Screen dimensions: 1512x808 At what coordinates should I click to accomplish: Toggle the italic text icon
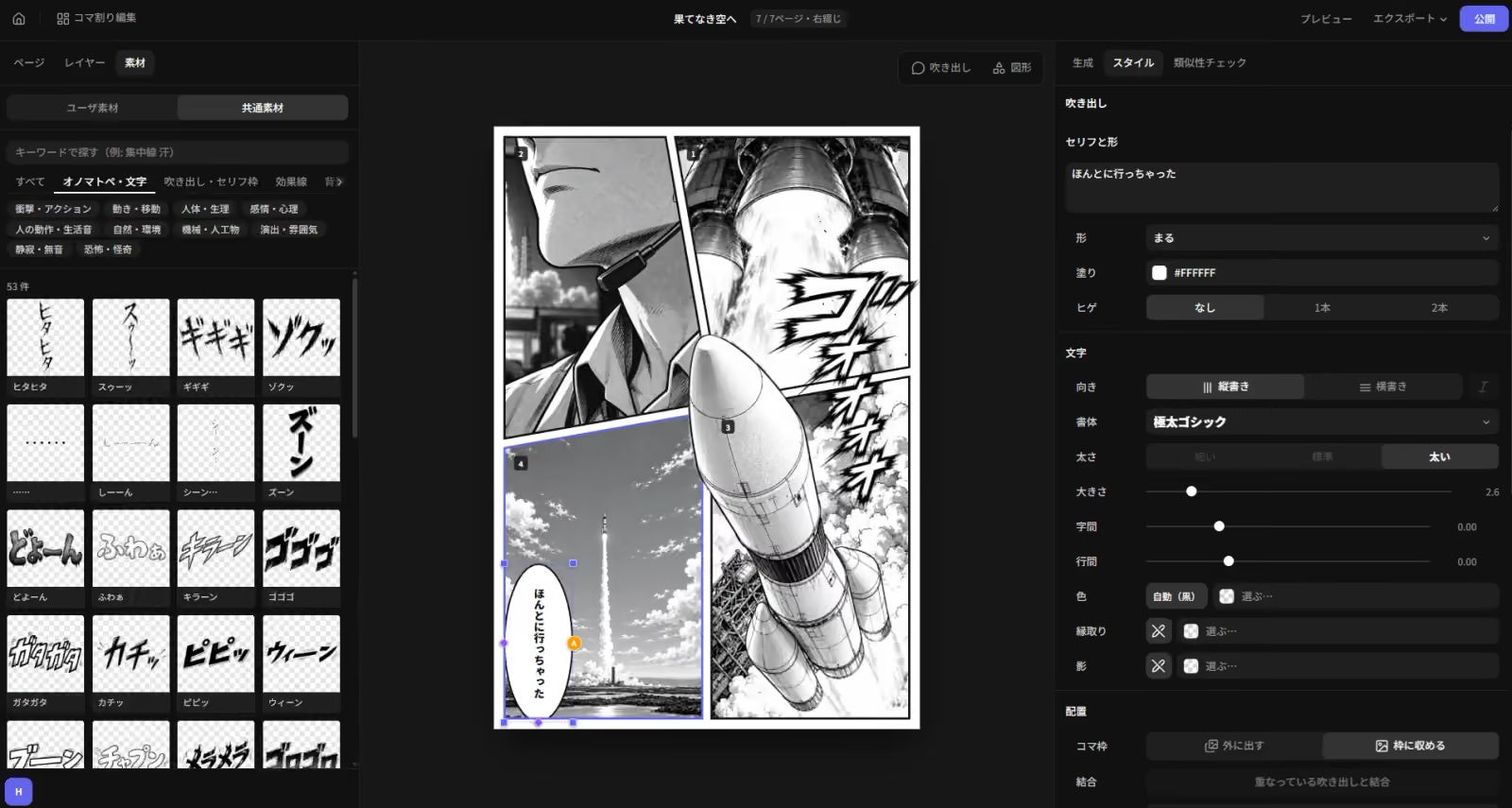pyautogui.click(x=1483, y=387)
